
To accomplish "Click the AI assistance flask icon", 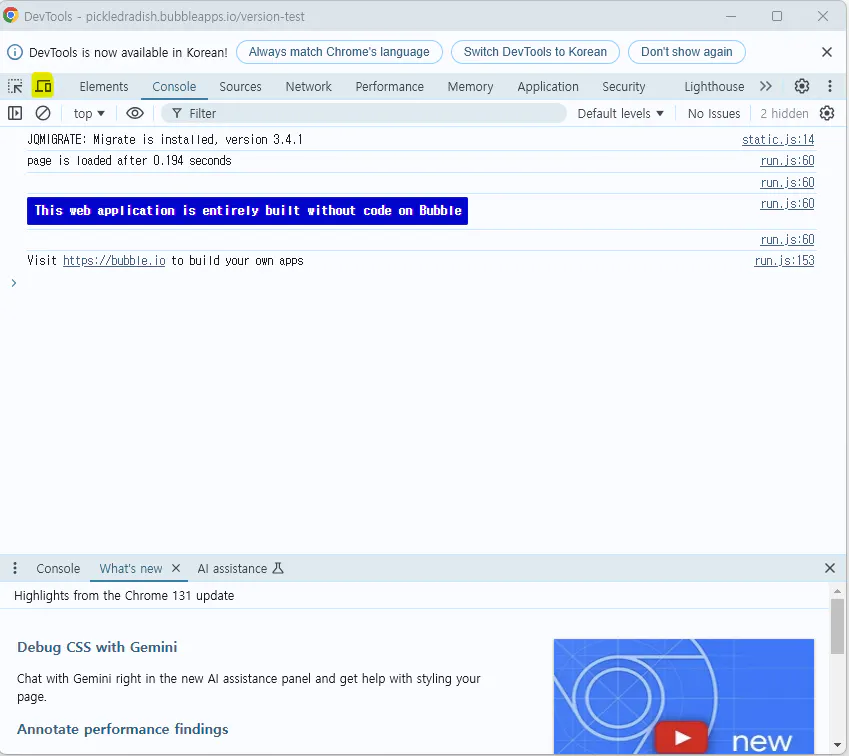I will tap(278, 568).
